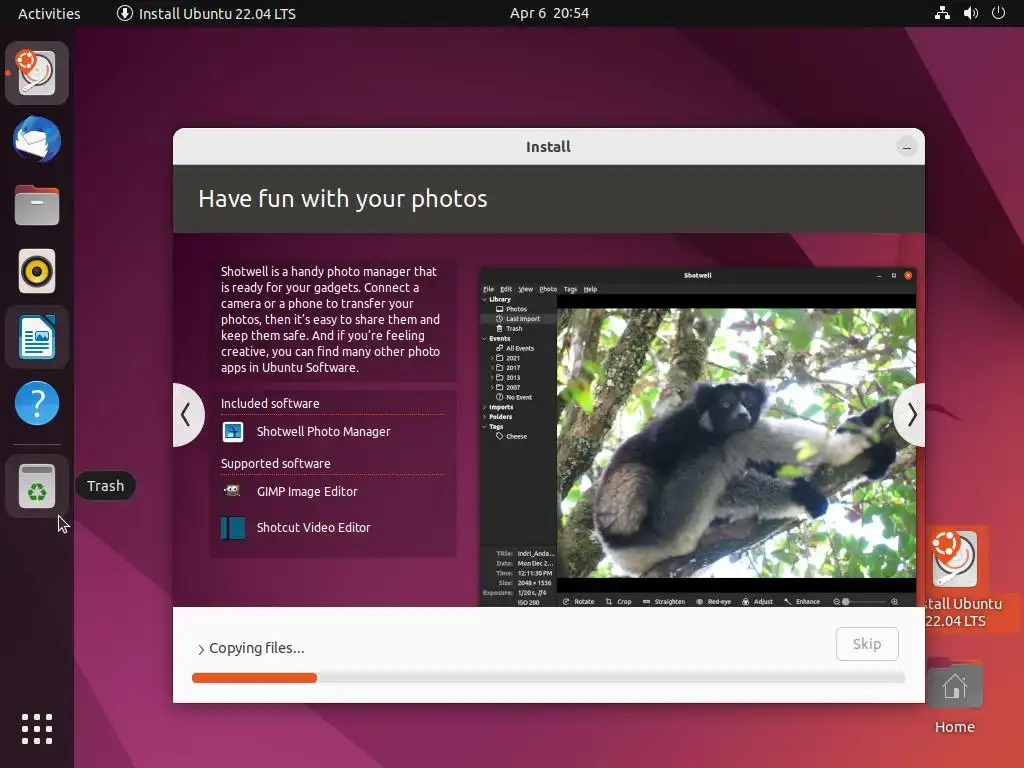Open the clock and calendar menu
Viewport: 1024px width, 768px height.
549,13
